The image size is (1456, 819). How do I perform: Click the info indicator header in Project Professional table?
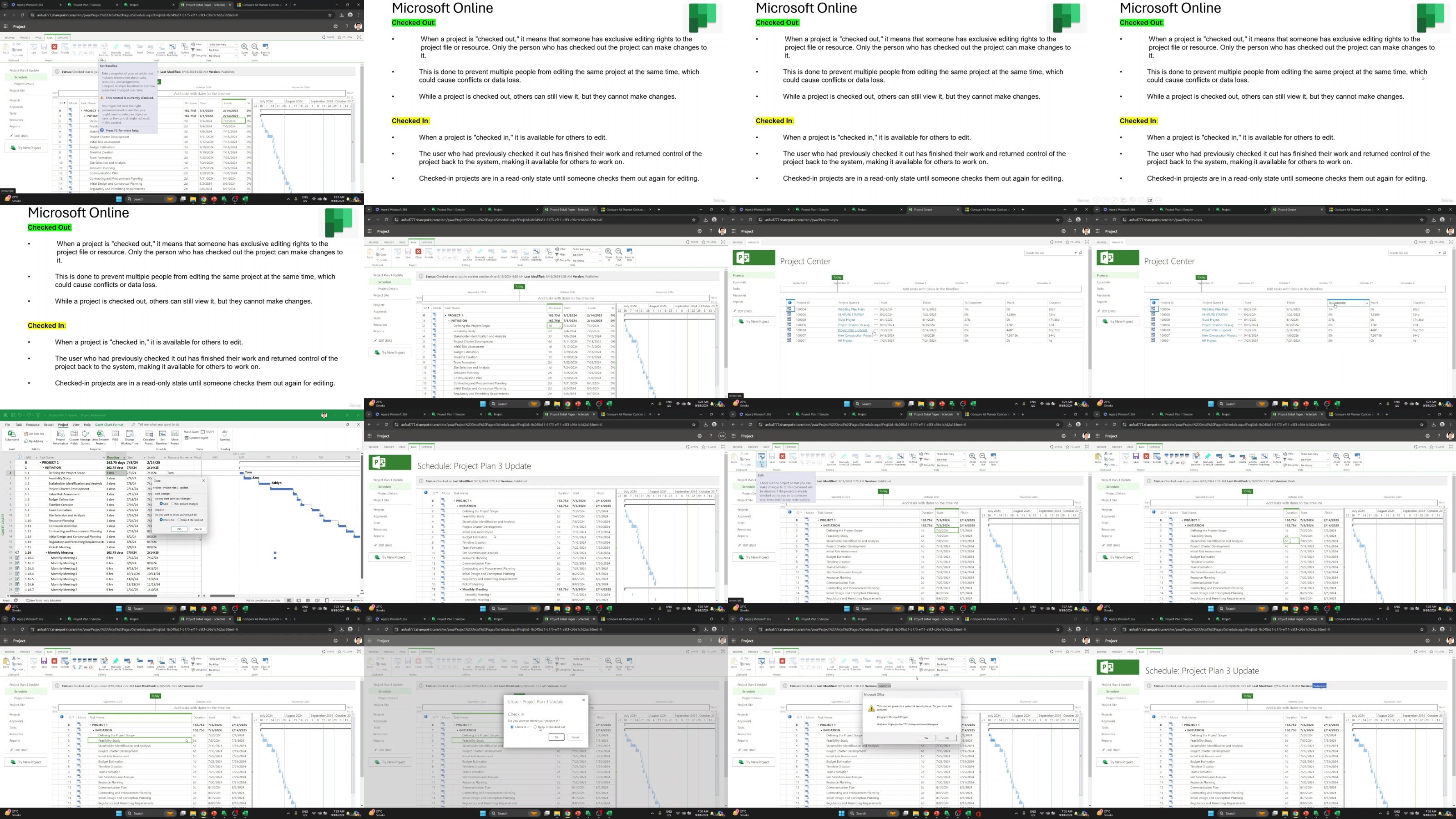click(19, 457)
